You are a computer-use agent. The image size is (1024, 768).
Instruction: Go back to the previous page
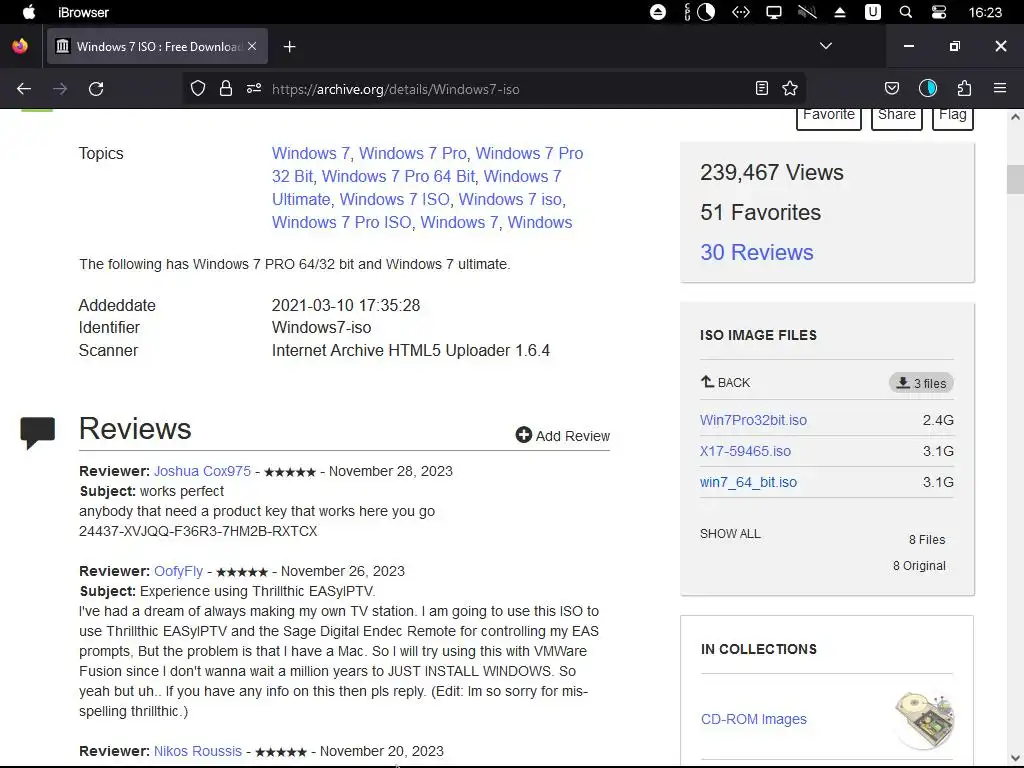tap(24, 89)
